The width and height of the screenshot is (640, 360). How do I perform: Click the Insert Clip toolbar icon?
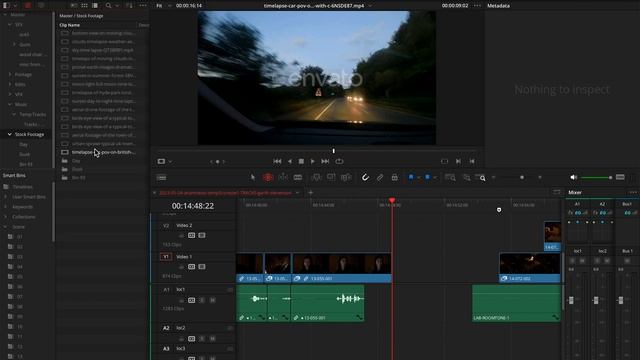[316, 177]
